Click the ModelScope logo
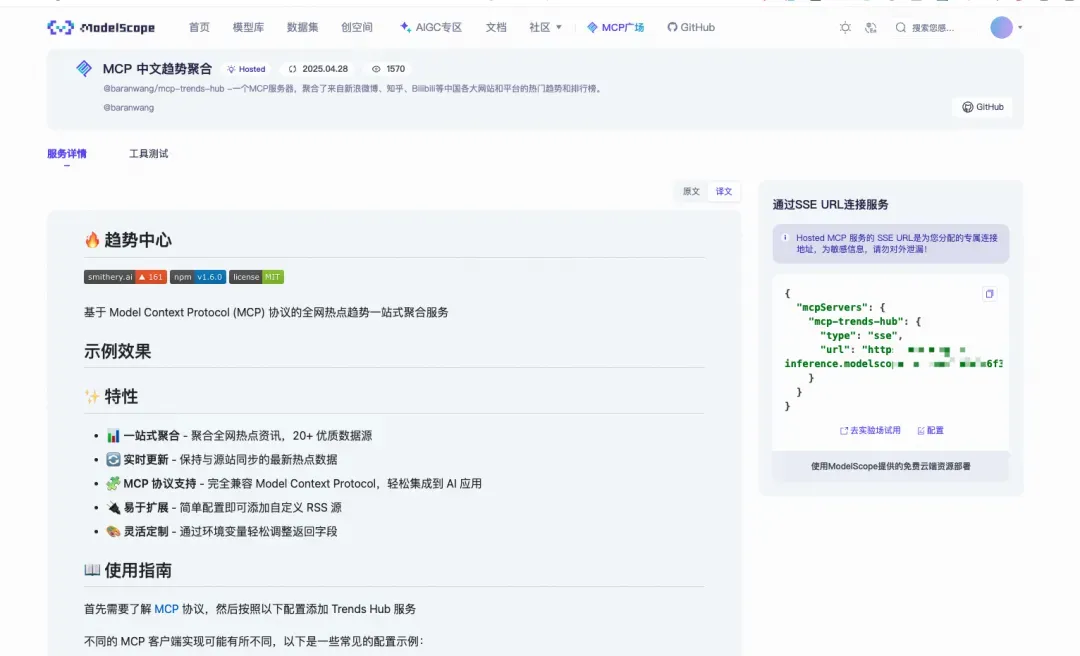The width and height of the screenshot is (1080, 656). tap(101, 28)
